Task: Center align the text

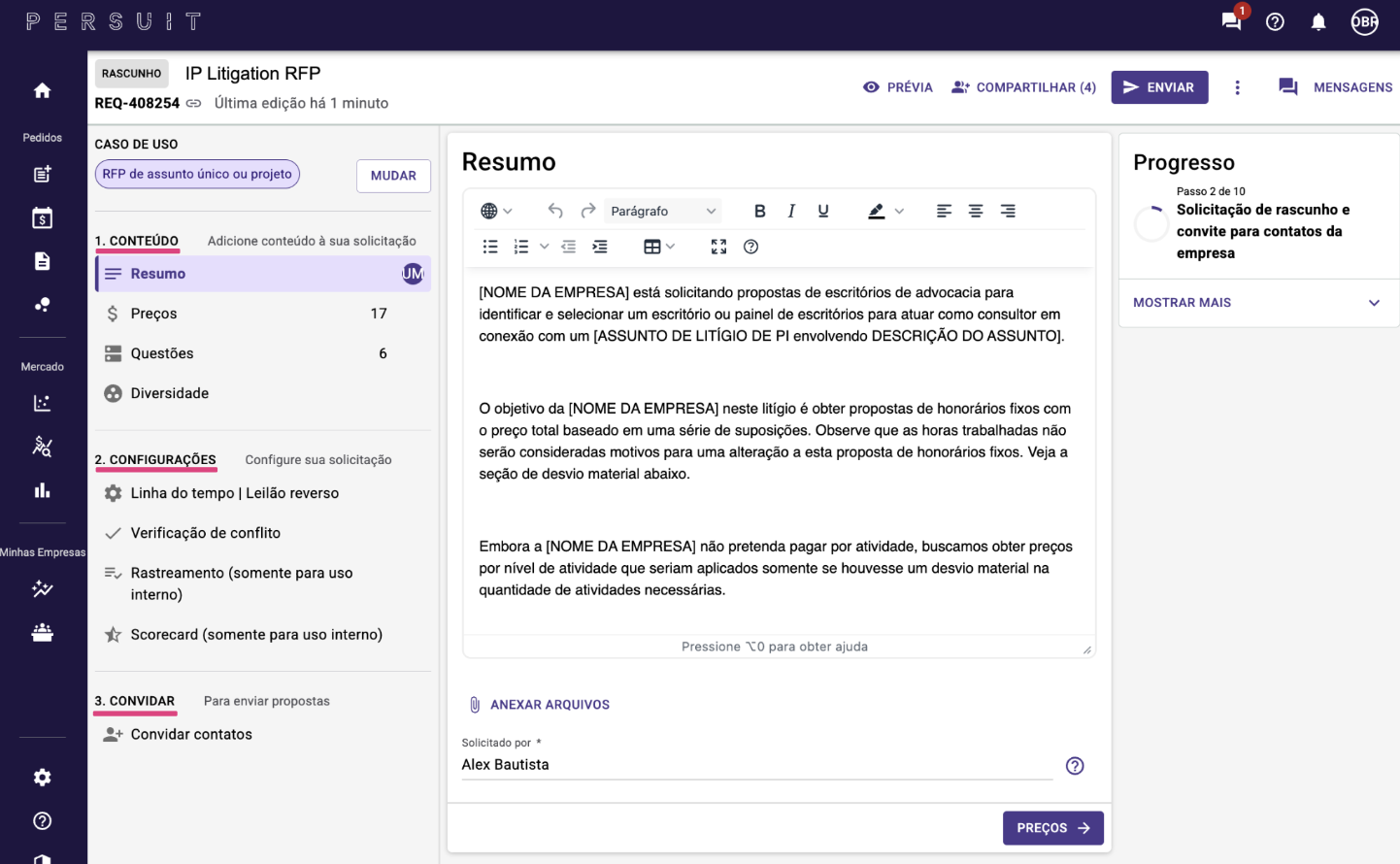Action: 976,211
